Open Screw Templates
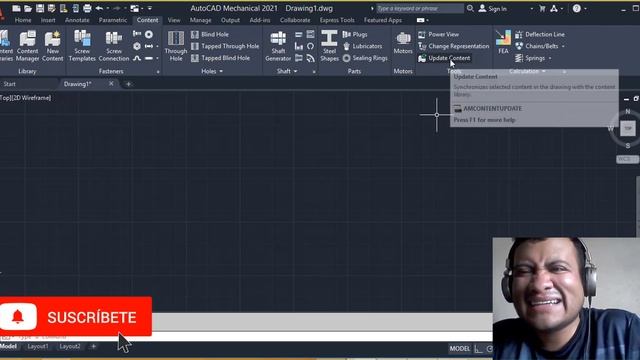Image resolution: width=640 pixels, height=360 pixels. pos(82,46)
